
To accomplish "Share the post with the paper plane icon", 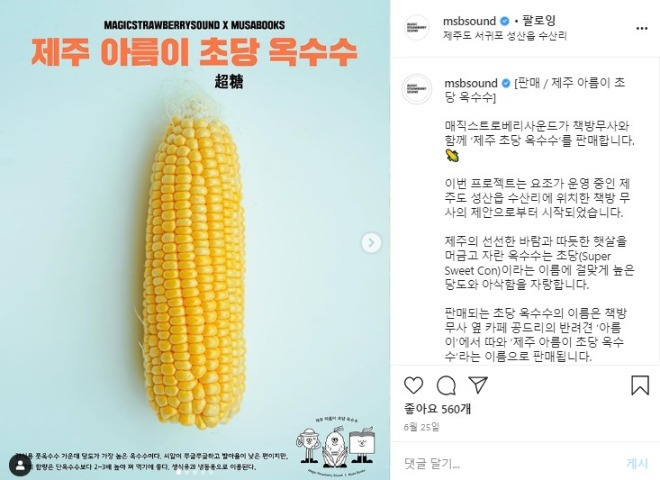I will click(x=478, y=385).
